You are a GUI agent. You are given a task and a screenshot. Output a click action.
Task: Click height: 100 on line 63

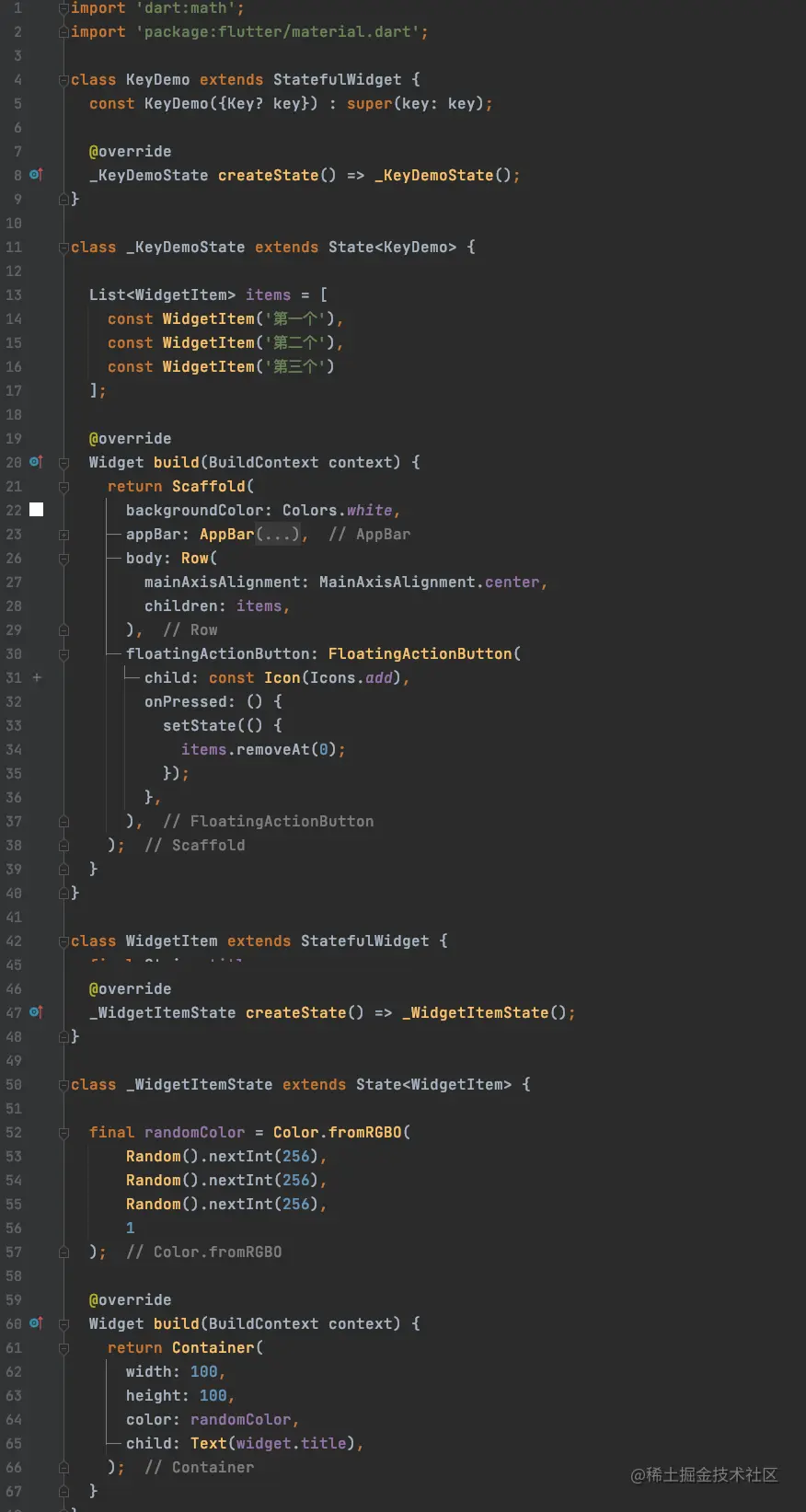point(176,1395)
